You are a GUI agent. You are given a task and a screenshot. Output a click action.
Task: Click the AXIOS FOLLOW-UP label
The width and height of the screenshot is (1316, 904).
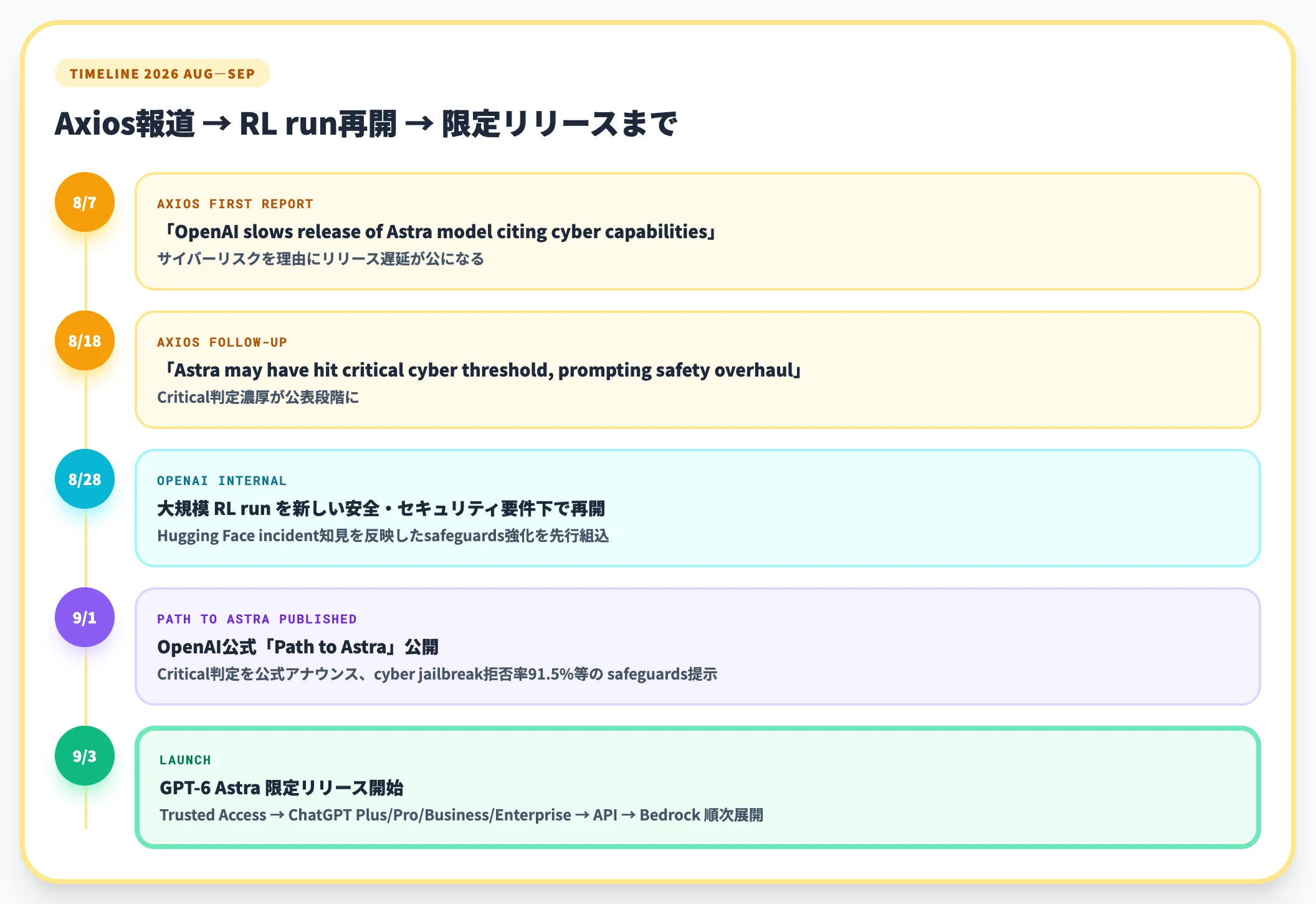click(222, 342)
